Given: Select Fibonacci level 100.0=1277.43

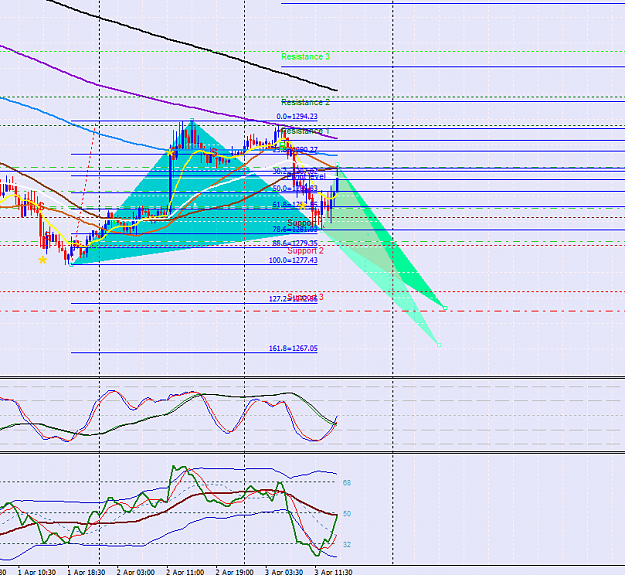Looking at the screenshot, I should (x=293, y=260).
